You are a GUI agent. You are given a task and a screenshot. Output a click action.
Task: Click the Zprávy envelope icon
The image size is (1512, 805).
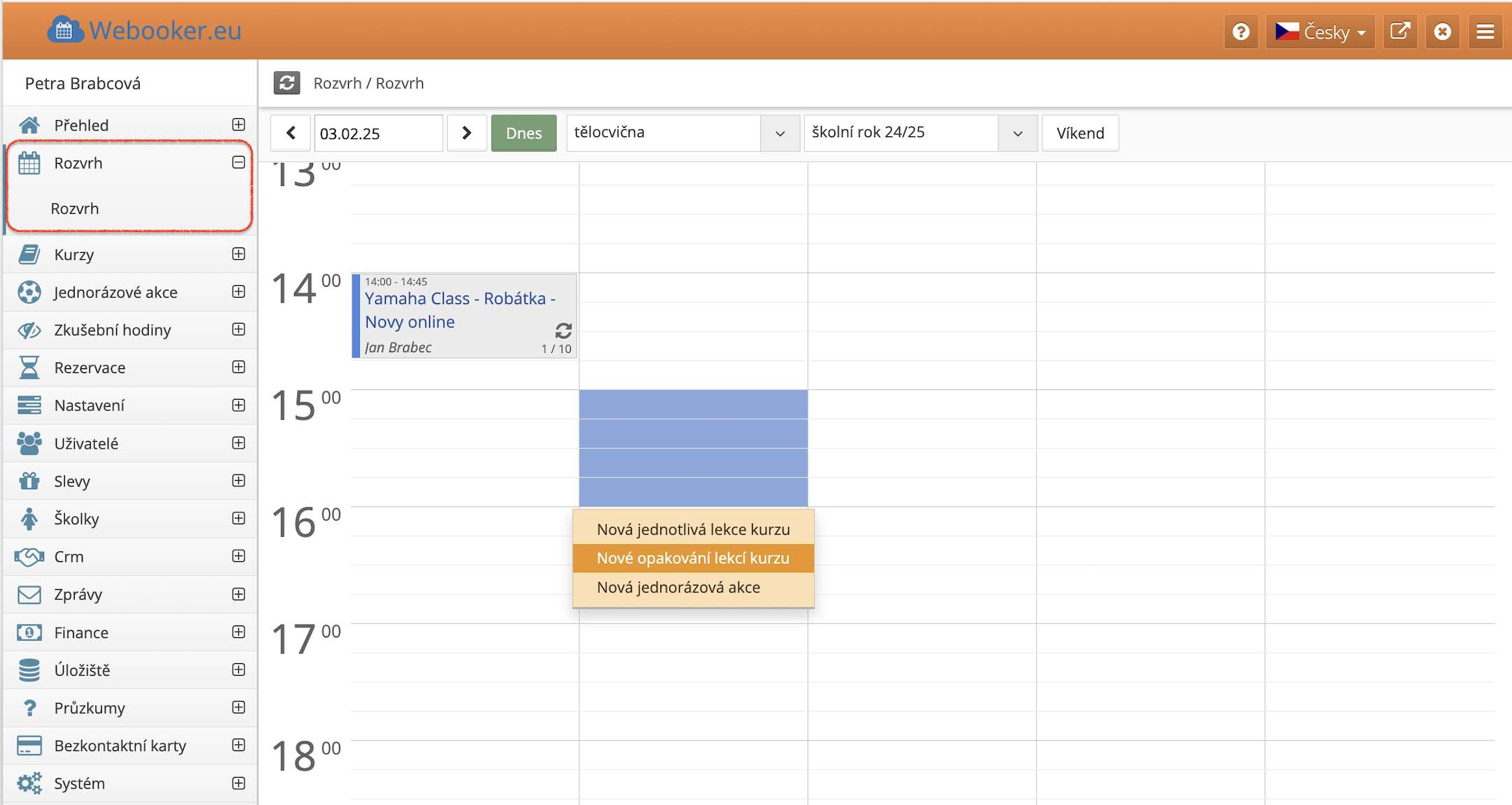[29, 595]
